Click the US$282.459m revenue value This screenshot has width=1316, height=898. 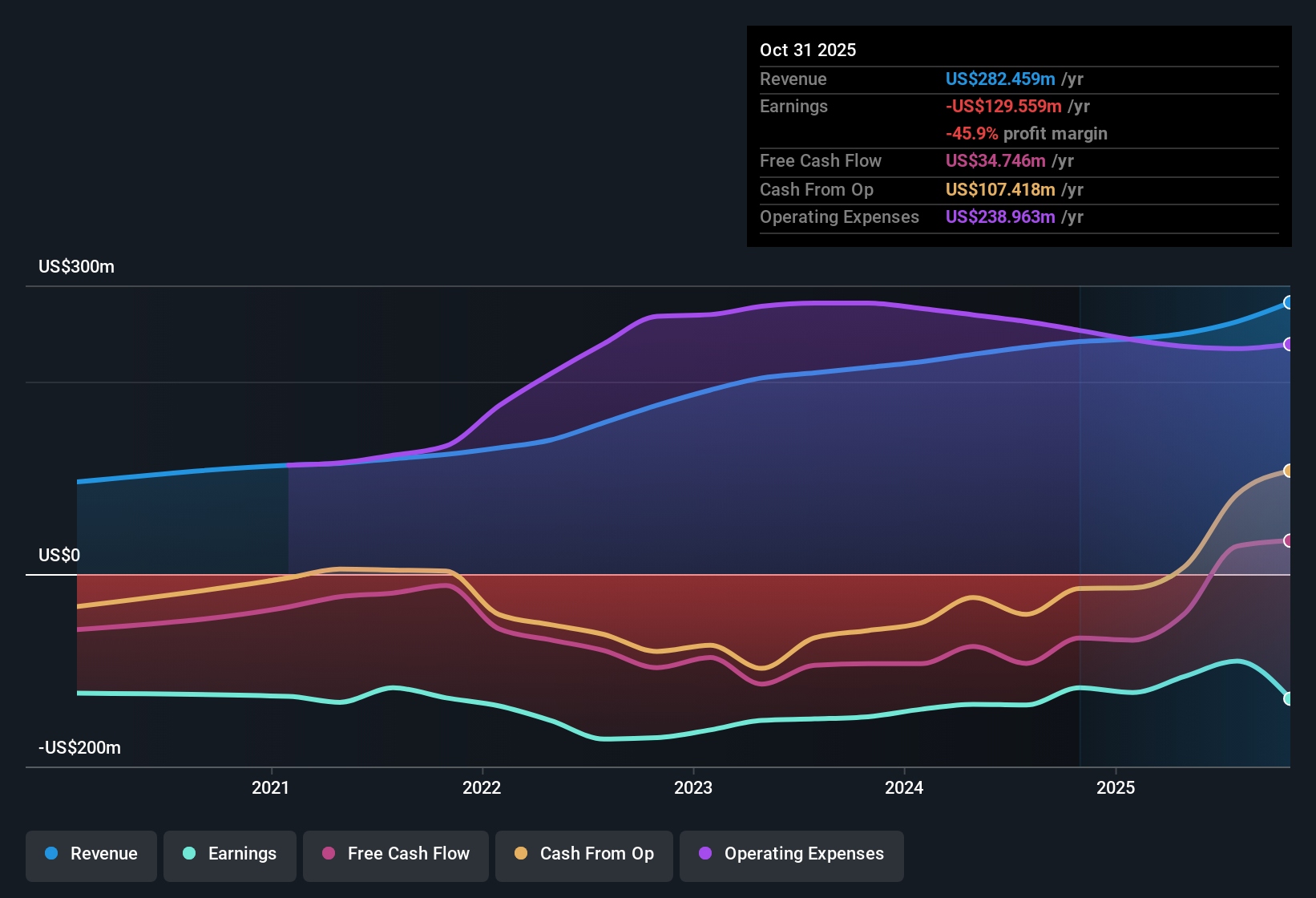click(999, 79)
